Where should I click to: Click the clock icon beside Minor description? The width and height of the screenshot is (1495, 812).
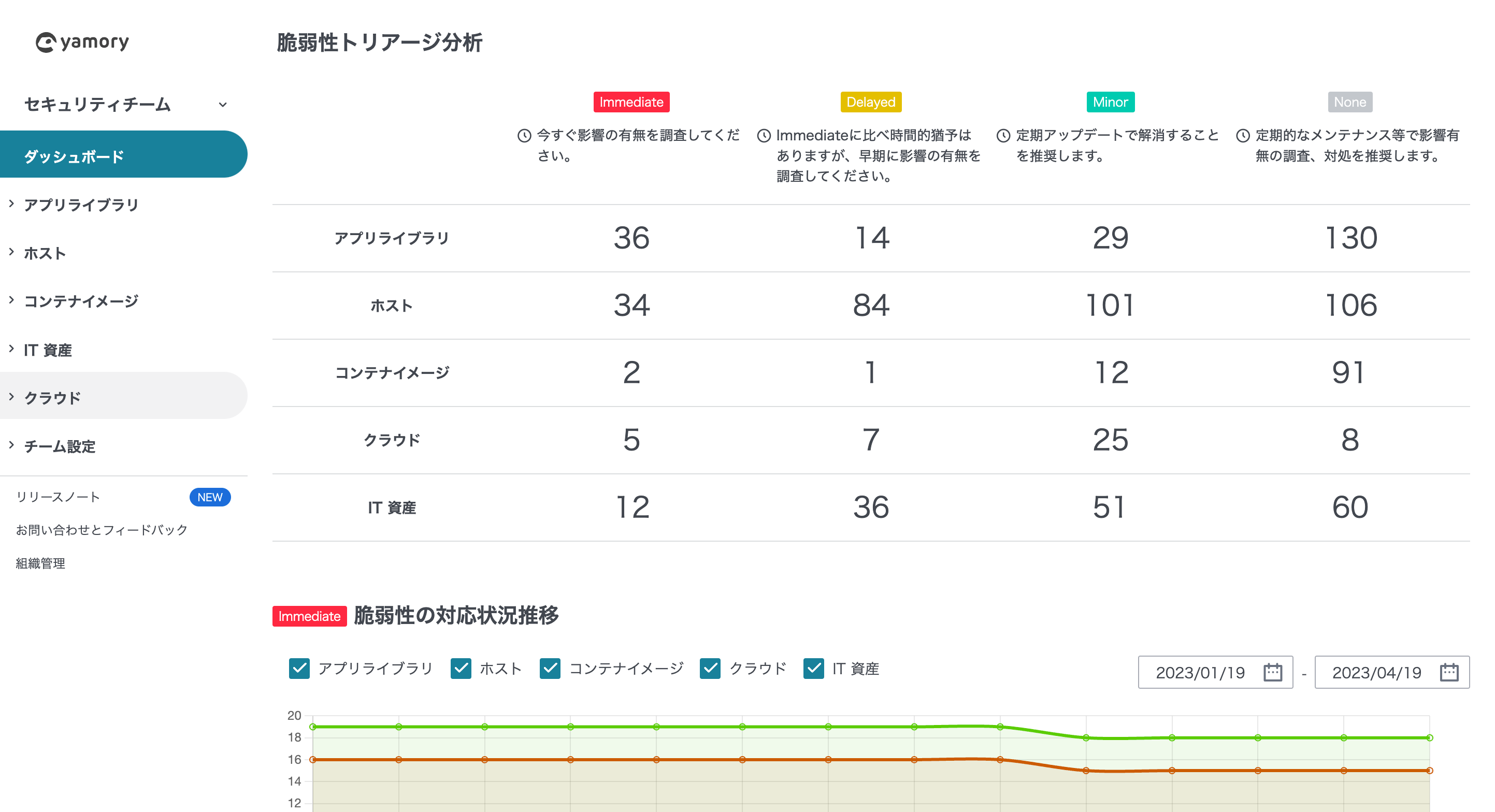pos(1003,135)
